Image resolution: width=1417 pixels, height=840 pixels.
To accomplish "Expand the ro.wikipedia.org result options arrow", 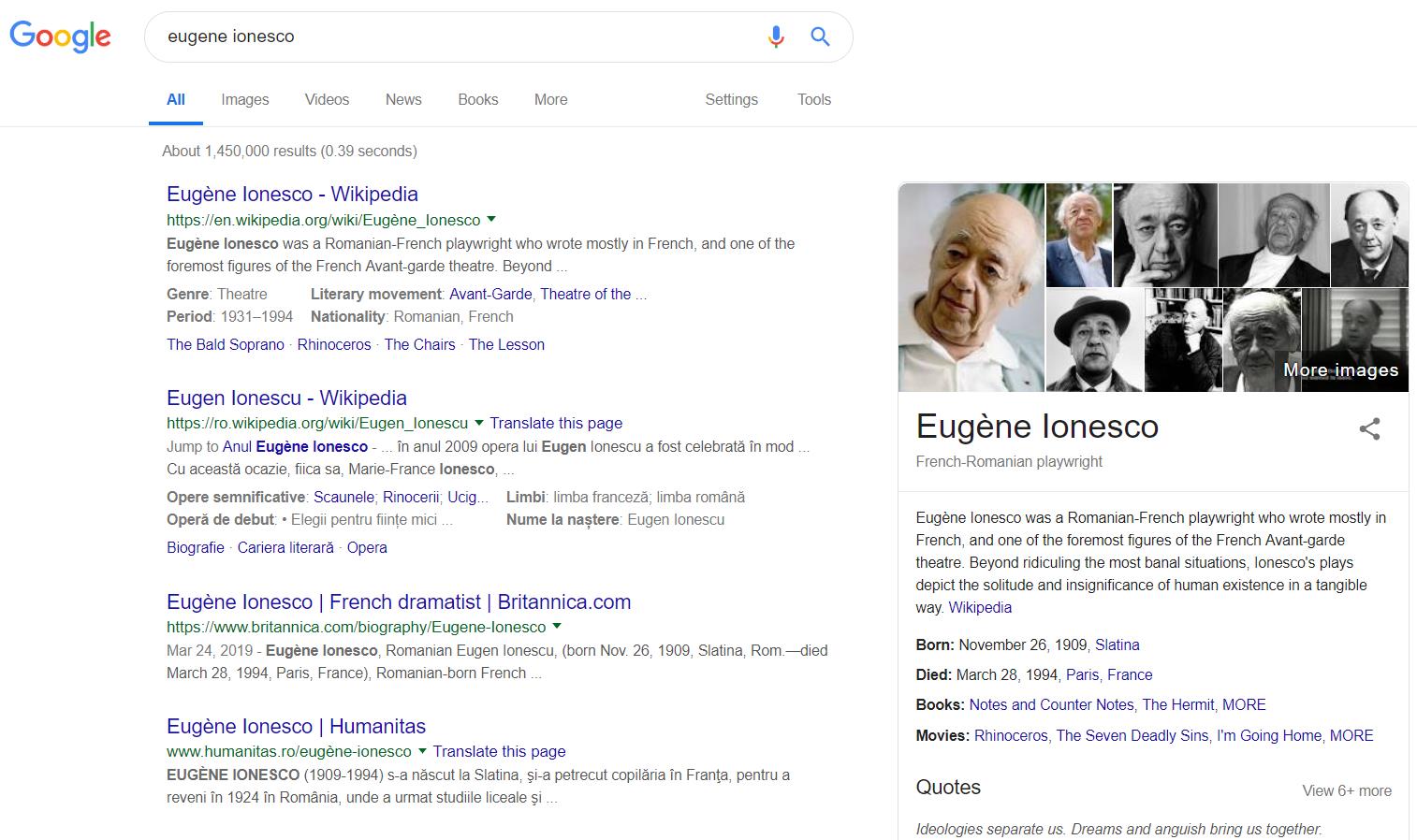I will click(479, 423).
